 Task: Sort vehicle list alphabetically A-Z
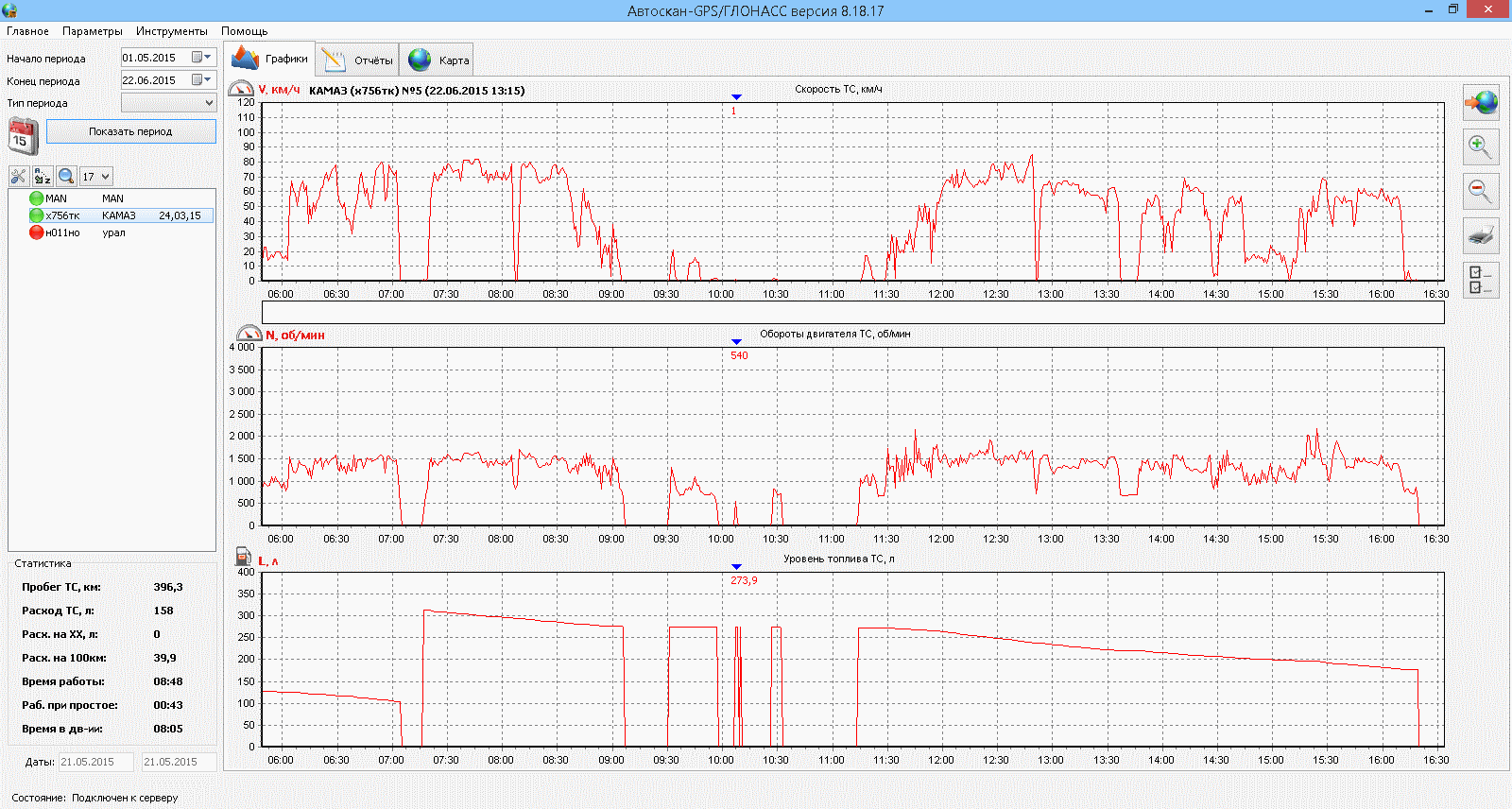[x=43, y=177]
